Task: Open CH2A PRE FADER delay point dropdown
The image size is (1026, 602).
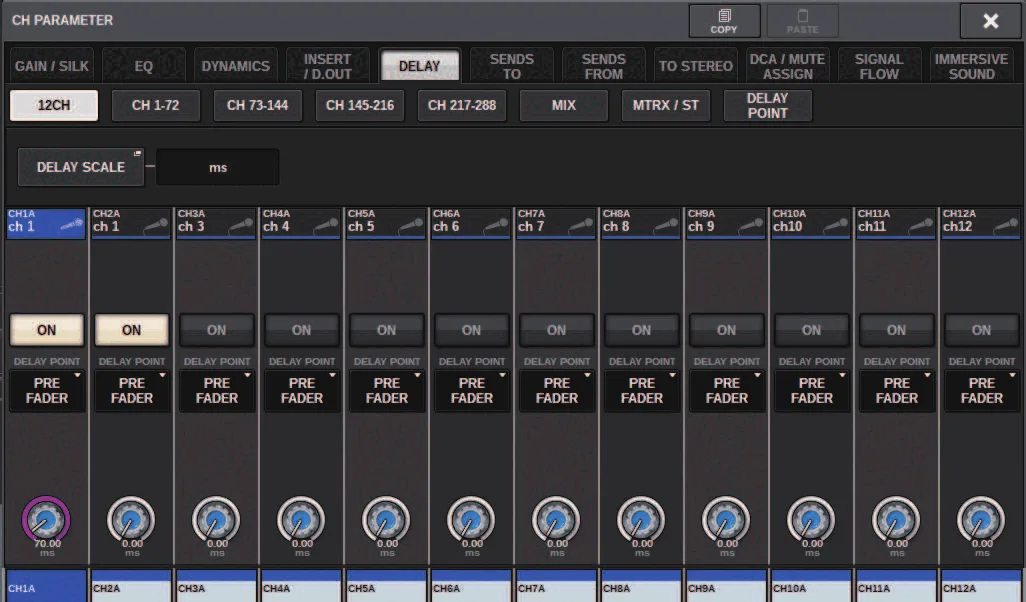Action: click(132, 391)
